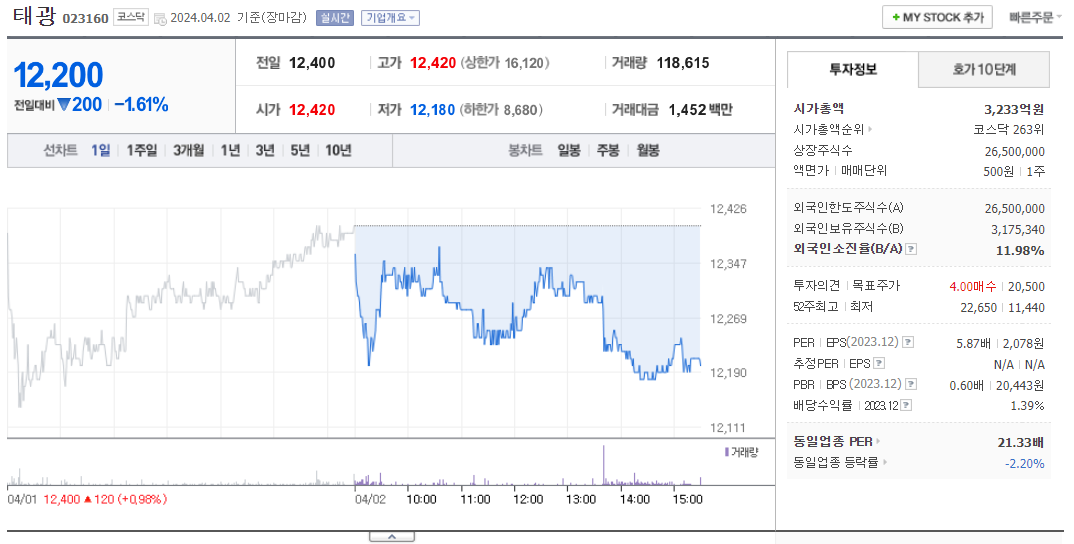The image size is (1074, 544).
Task: Click the 외국인보유주식수 value 3,175,340
Action: coord(1018,230)
